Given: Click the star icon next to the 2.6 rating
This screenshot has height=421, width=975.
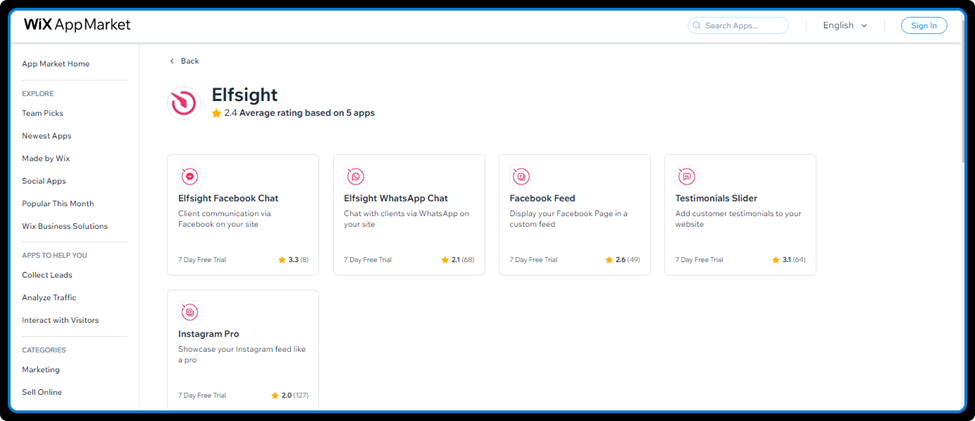Looking at the screenshot, I should pos(609,260).
